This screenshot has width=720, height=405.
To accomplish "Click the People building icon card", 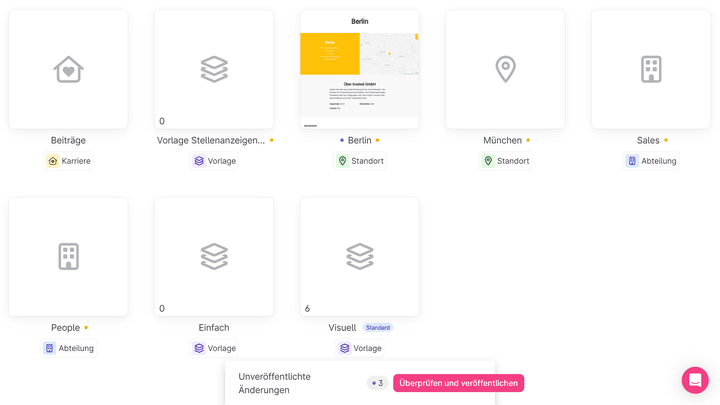I will (x=68, y=257).
